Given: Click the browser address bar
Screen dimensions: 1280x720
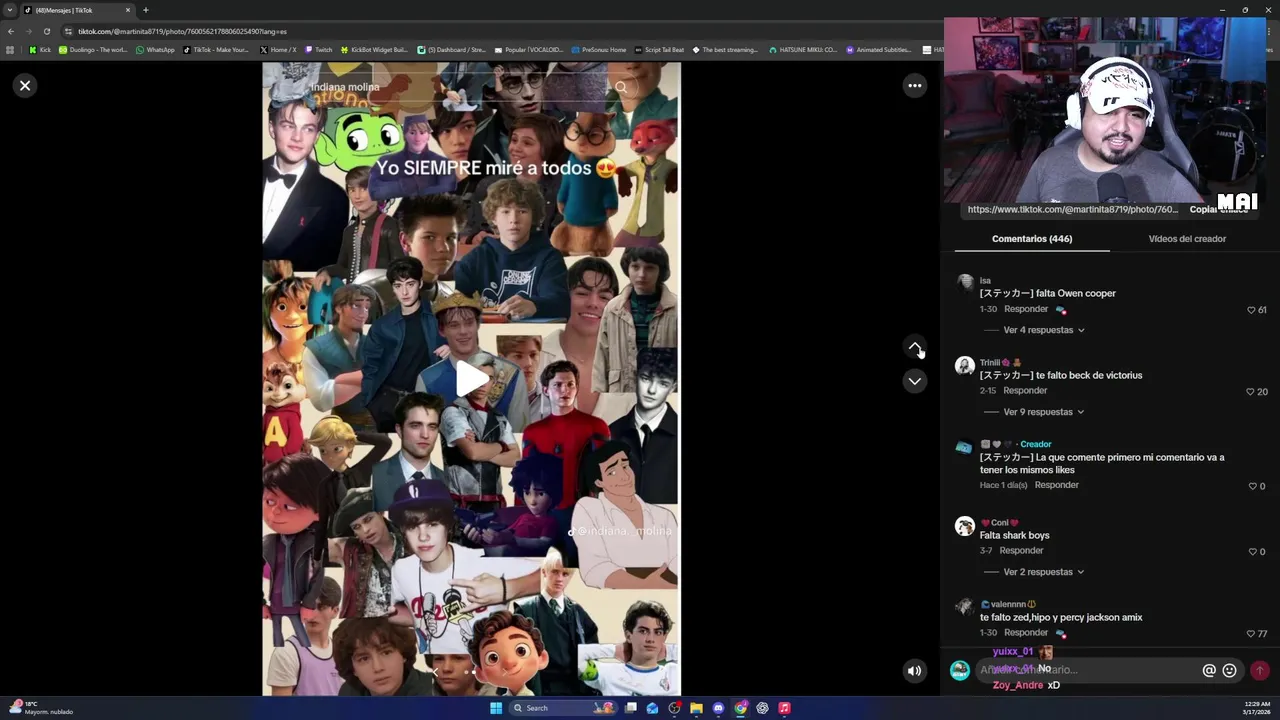Looking at the screenshot, I should click(x=500, y=31).
